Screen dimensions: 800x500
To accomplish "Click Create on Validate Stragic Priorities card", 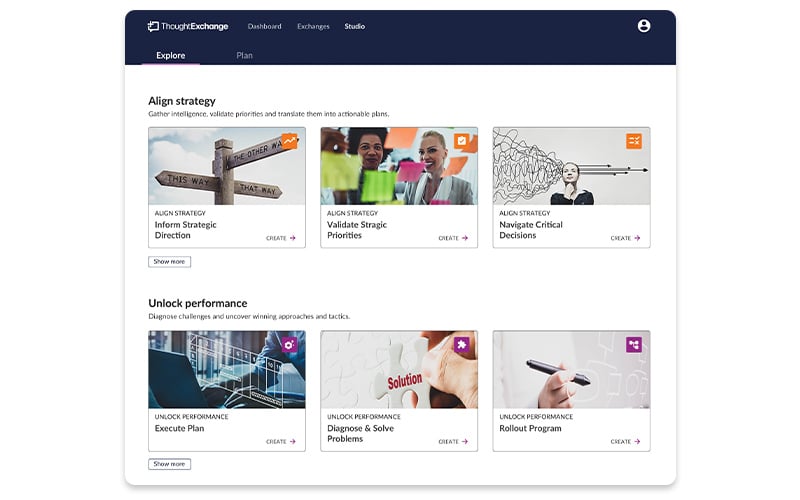I will click(x=454, y=238).
